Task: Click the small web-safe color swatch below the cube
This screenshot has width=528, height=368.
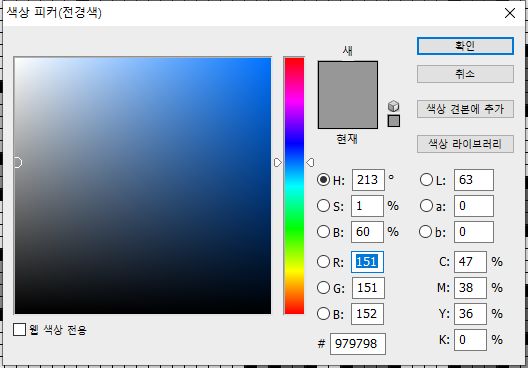Action: pyautogui.click(x=394, y=121)
